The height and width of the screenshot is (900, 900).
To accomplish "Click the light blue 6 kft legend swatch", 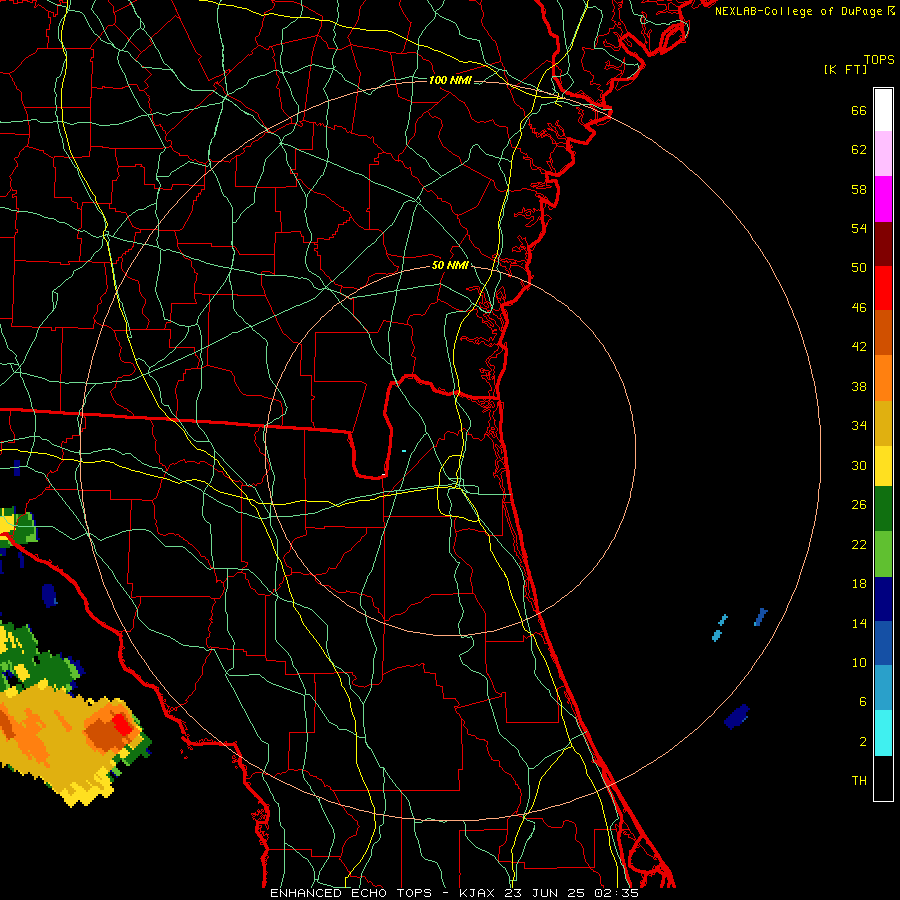I will coord(883,687).
